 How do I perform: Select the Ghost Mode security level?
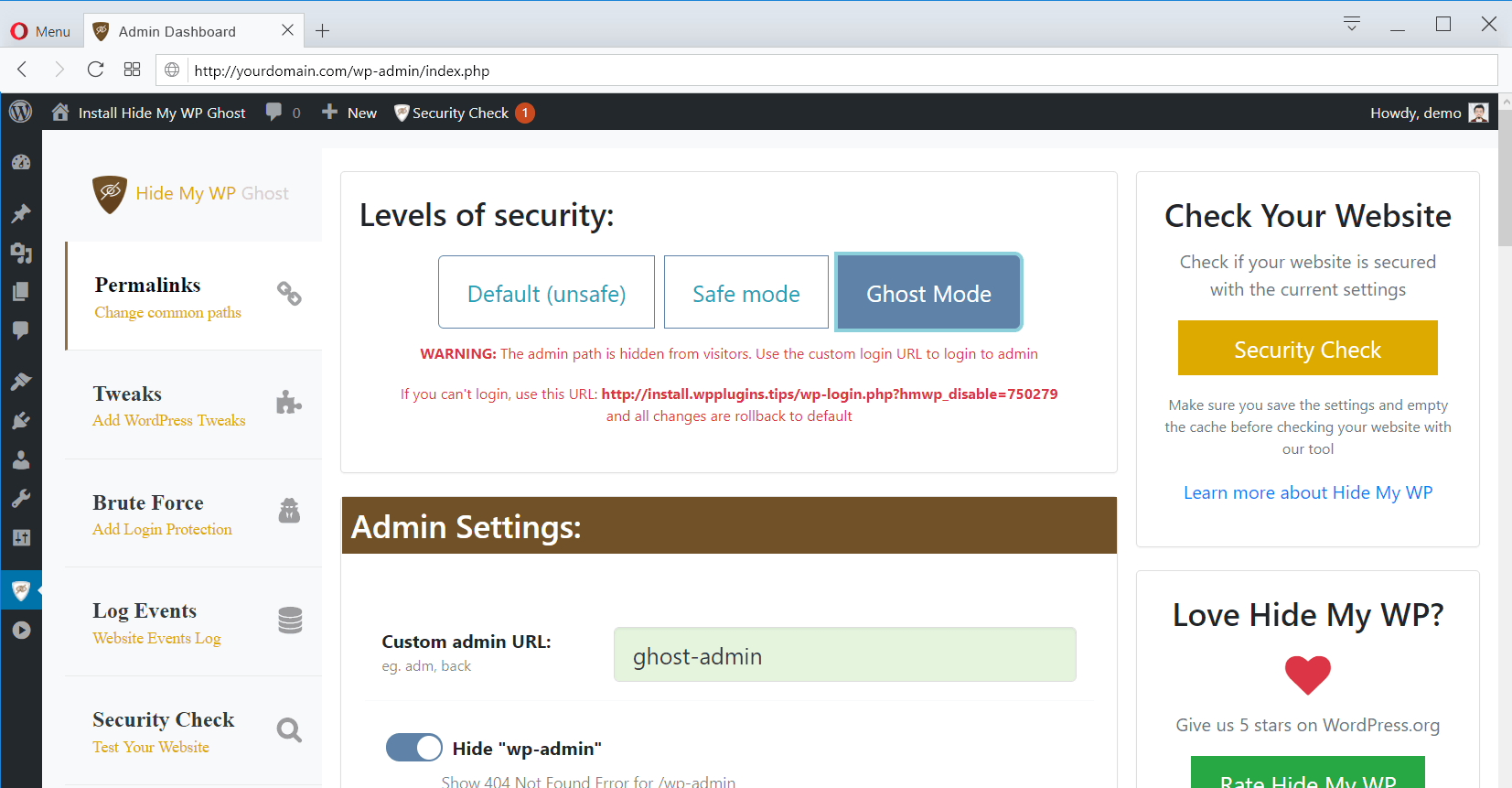point(928,293)
